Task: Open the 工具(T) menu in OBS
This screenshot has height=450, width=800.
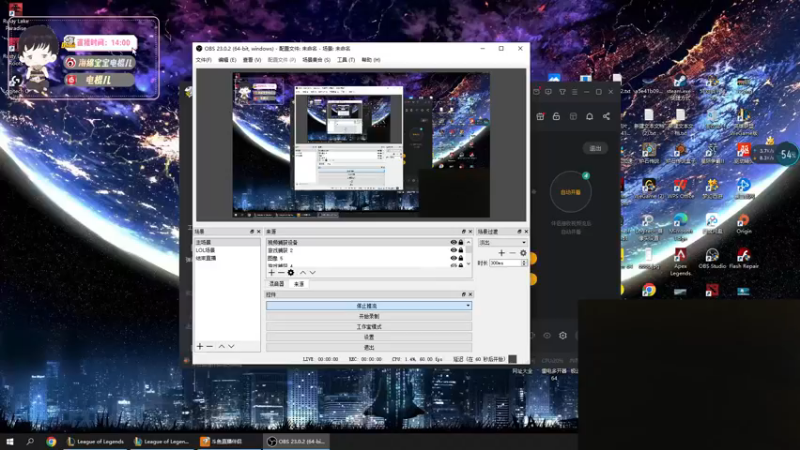Action: tap(346, 60)
